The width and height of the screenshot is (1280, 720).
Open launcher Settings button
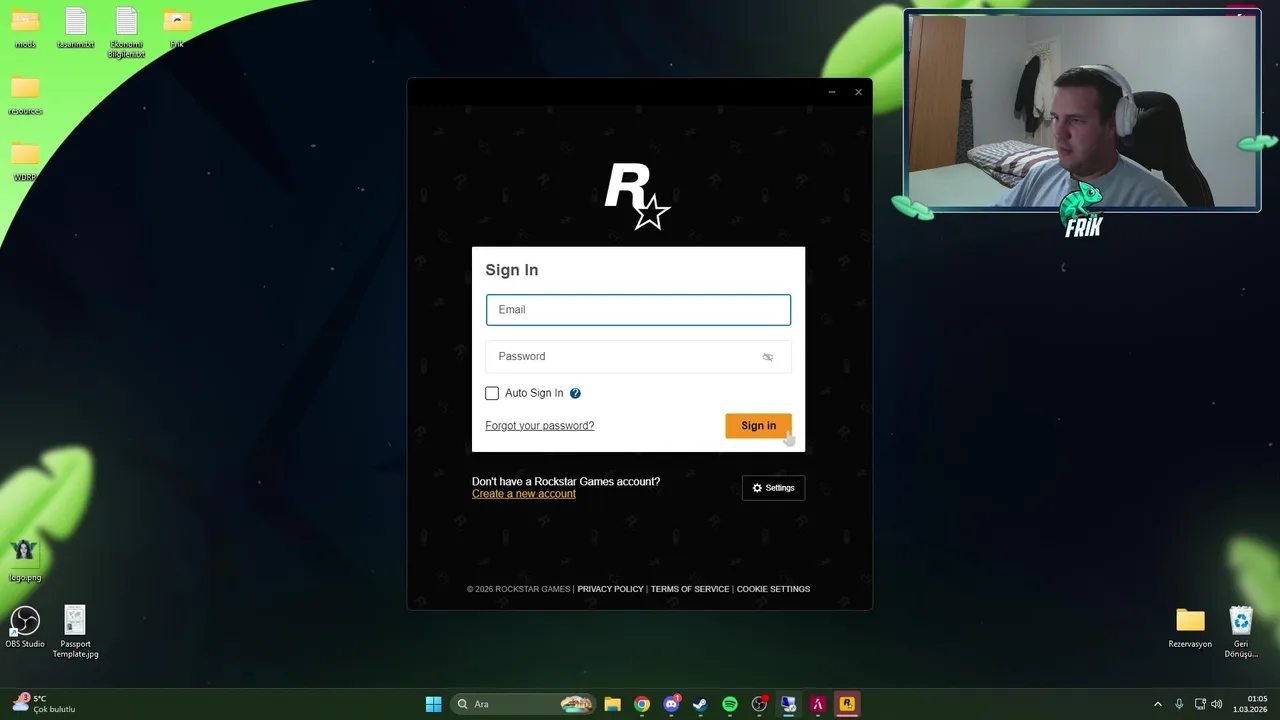coord(773,488)
